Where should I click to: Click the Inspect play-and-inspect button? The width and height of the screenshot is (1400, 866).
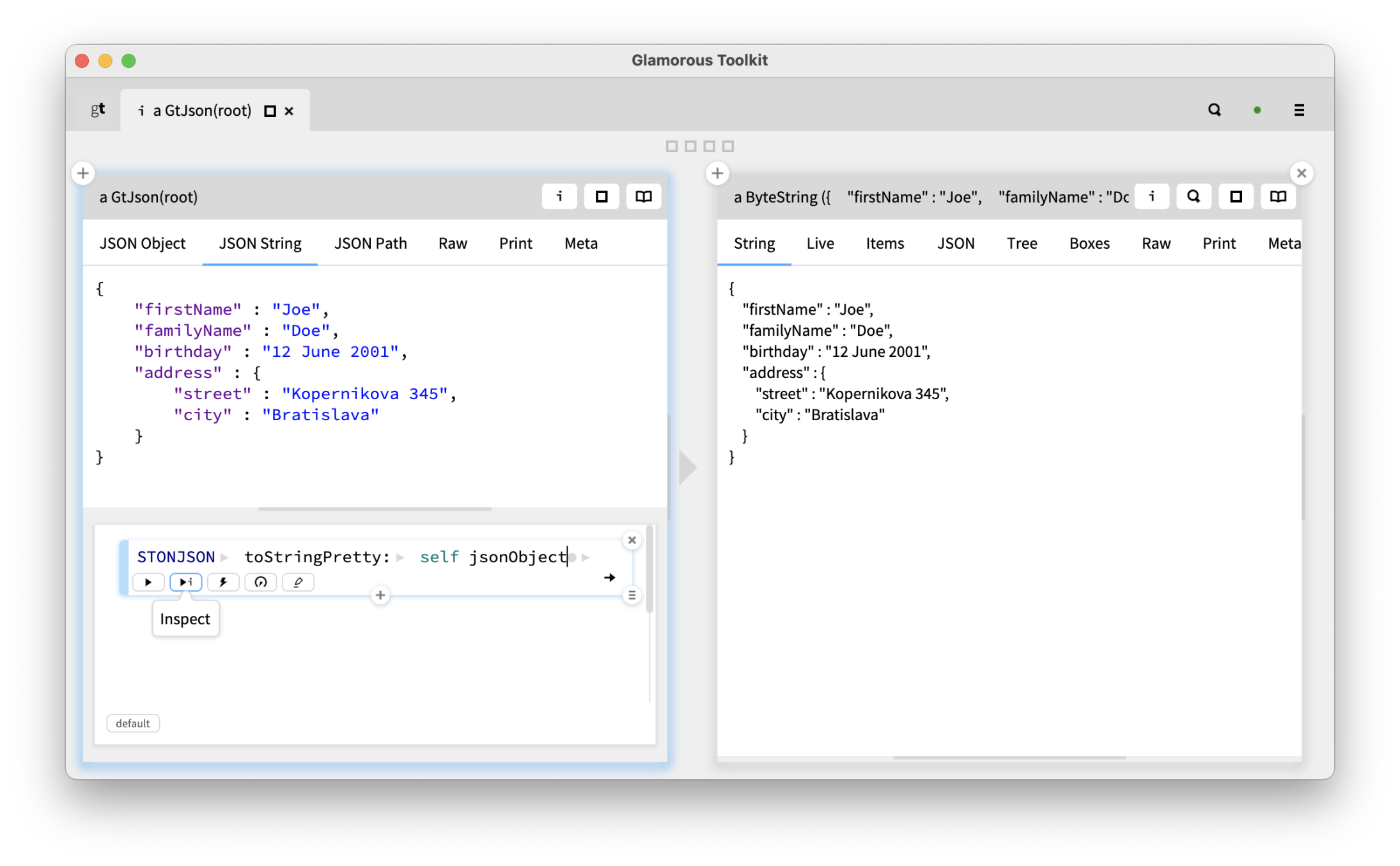coord(186,582)
